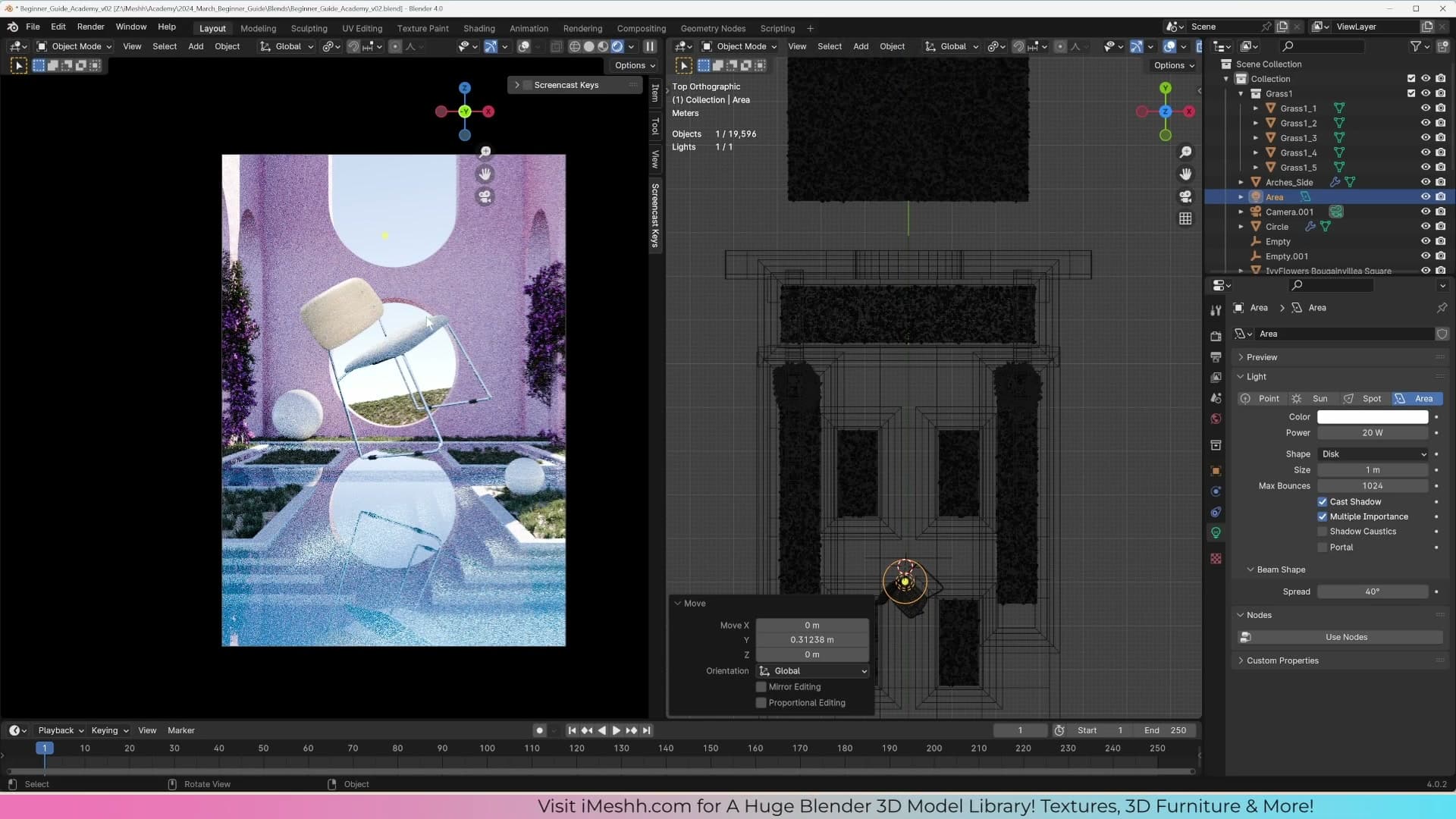Select wireframe shading mode in left viewport header

575,46
